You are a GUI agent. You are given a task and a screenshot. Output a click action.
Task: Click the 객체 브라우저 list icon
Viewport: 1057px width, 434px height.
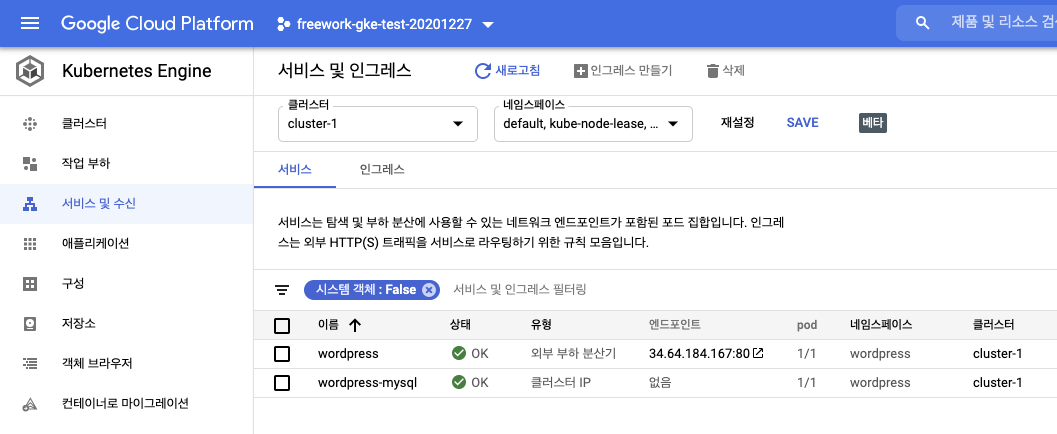point(30,364)
